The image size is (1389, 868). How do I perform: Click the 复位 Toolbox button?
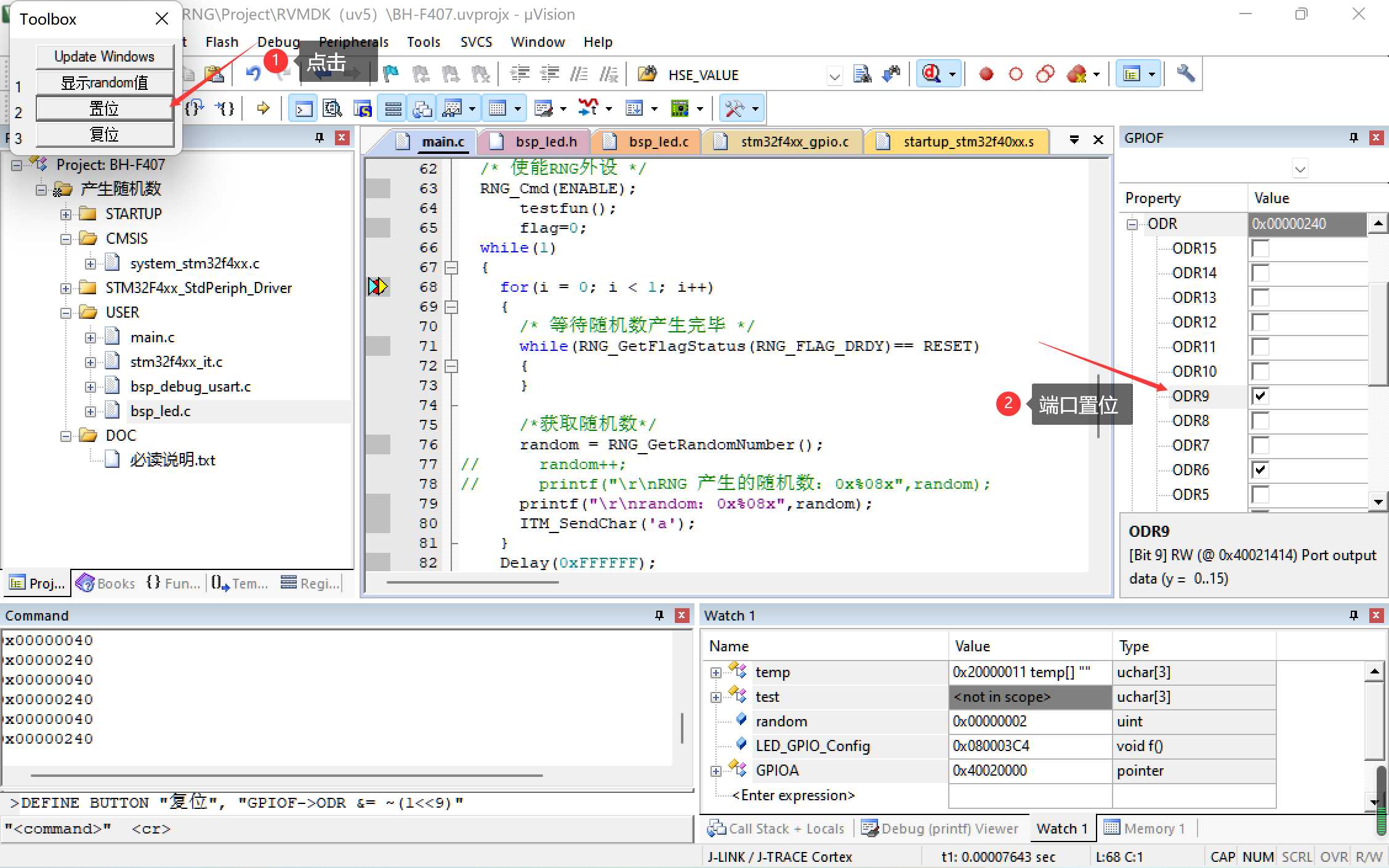click(104, 134)
